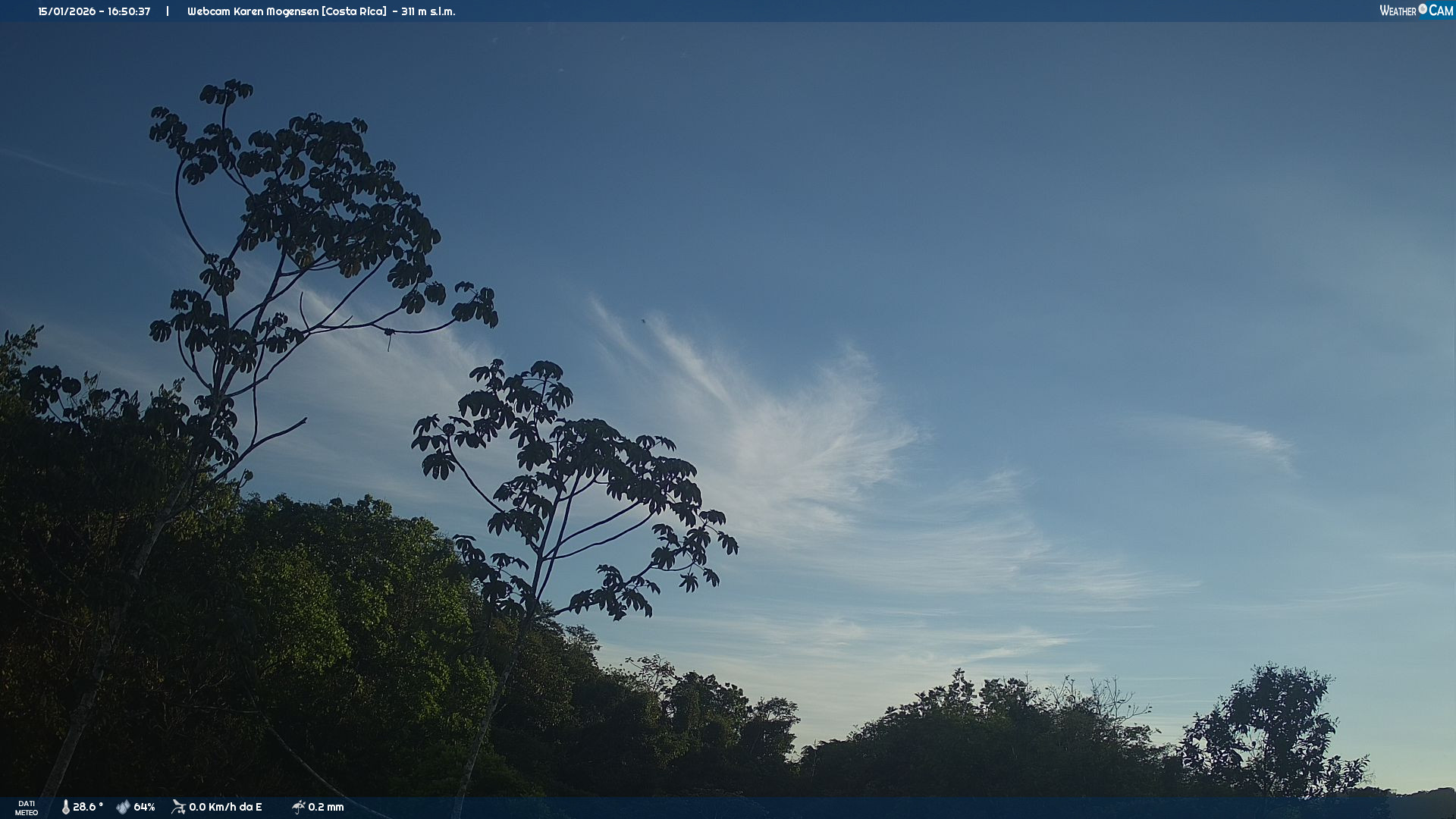1456x819 pixels.
Task: Click the camera lens in WeatherCam logo
Action: (1423, 9)
